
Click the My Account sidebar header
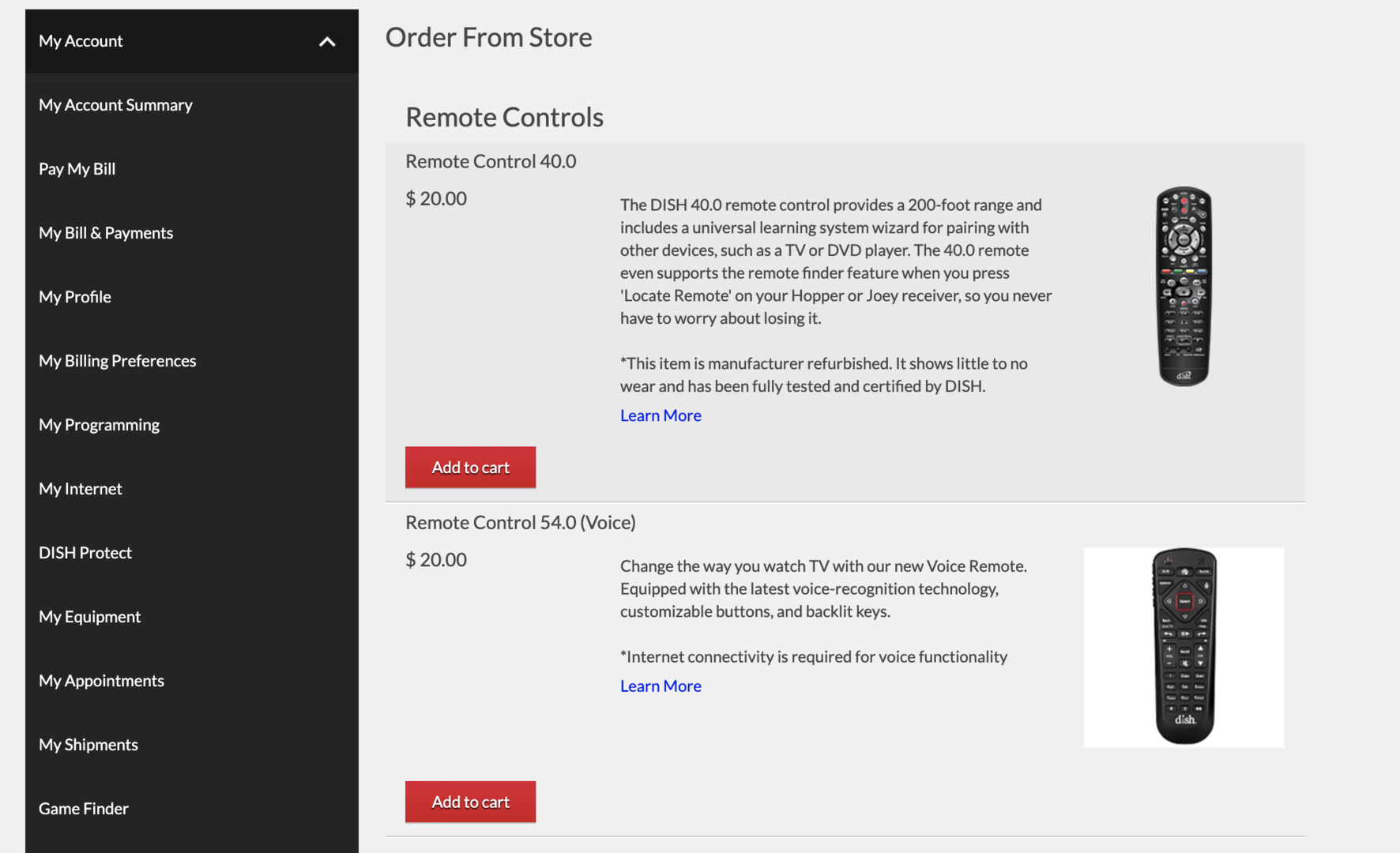pos(192,41)
